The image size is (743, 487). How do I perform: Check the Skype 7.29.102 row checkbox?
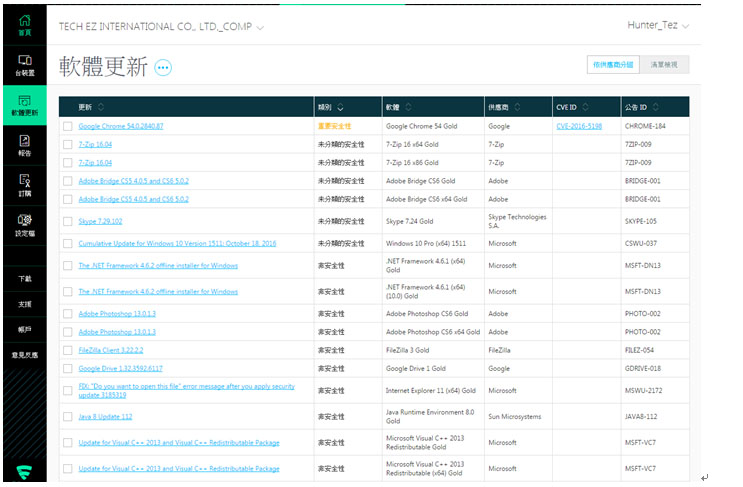point(68,221)
